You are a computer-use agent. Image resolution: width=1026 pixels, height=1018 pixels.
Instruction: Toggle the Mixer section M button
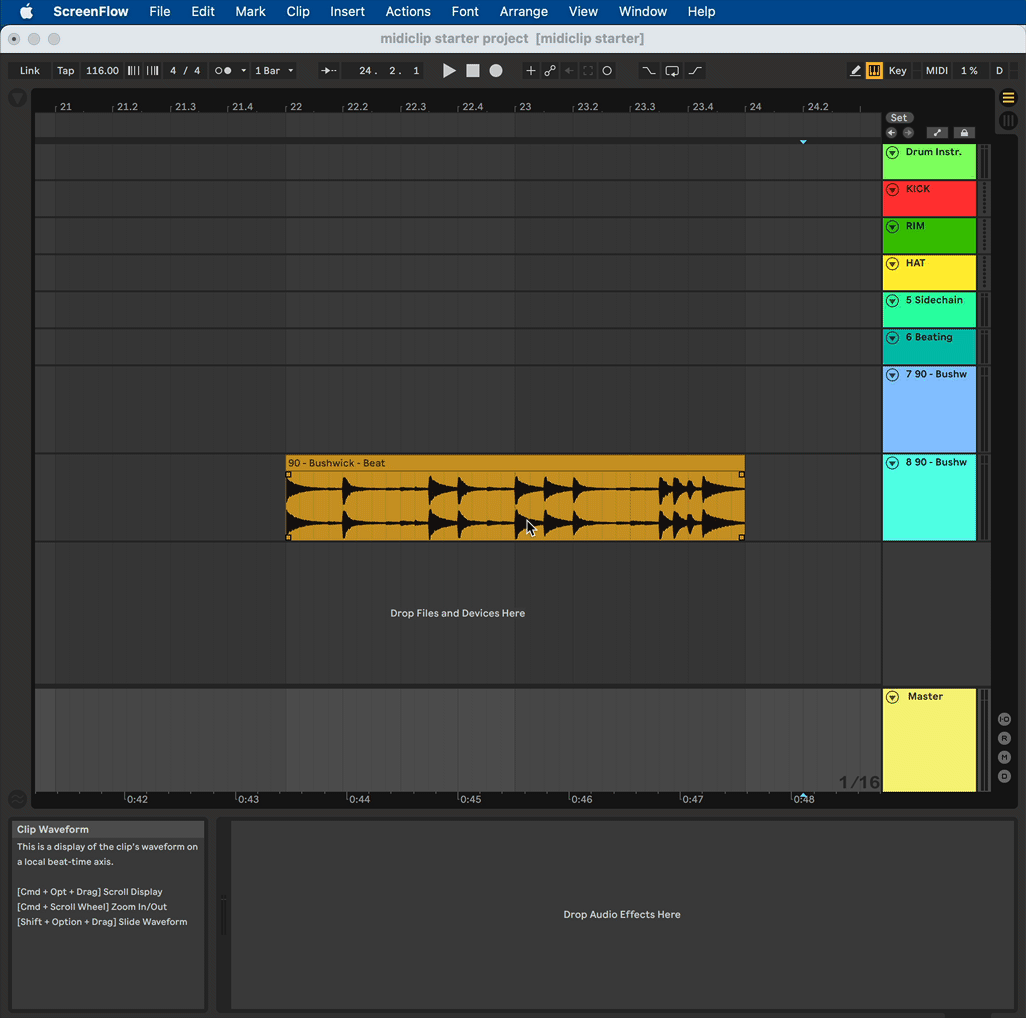click(1004, 758)
